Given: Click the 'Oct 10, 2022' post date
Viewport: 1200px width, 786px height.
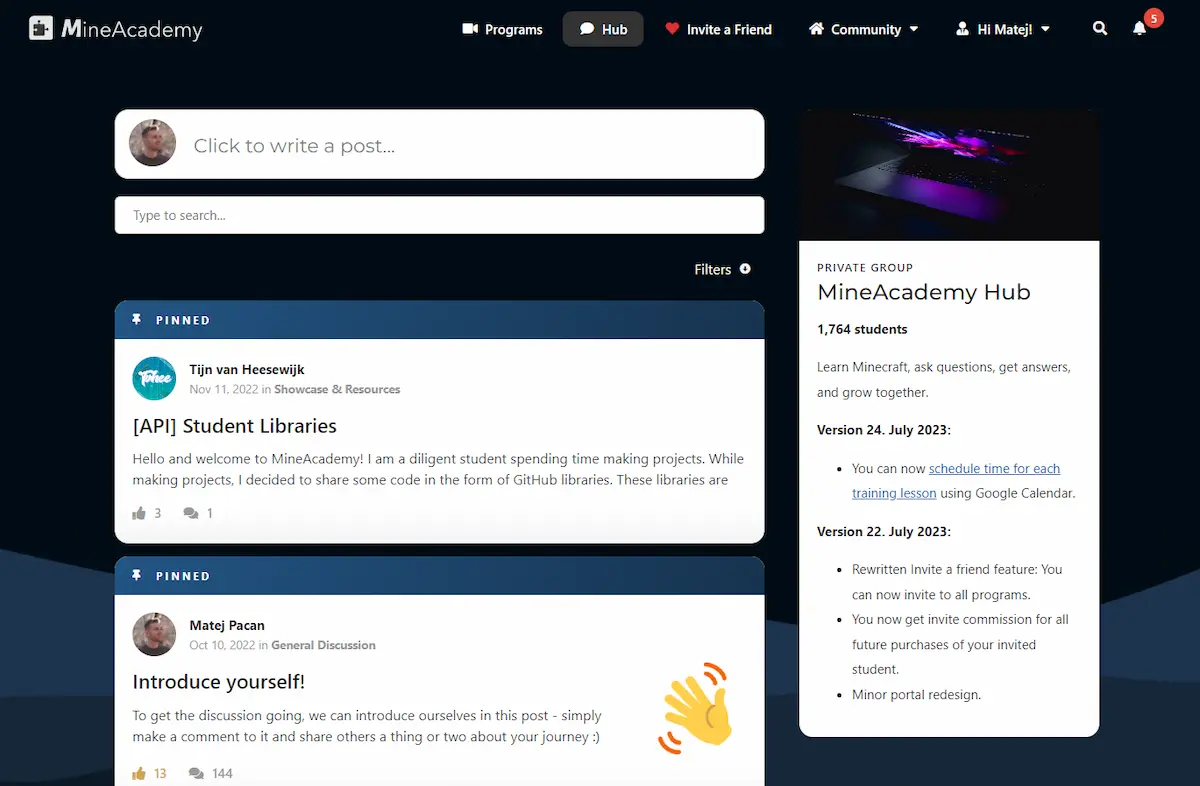Looking at the screenshot, I should pyautogui.click(x=222, y=645).
